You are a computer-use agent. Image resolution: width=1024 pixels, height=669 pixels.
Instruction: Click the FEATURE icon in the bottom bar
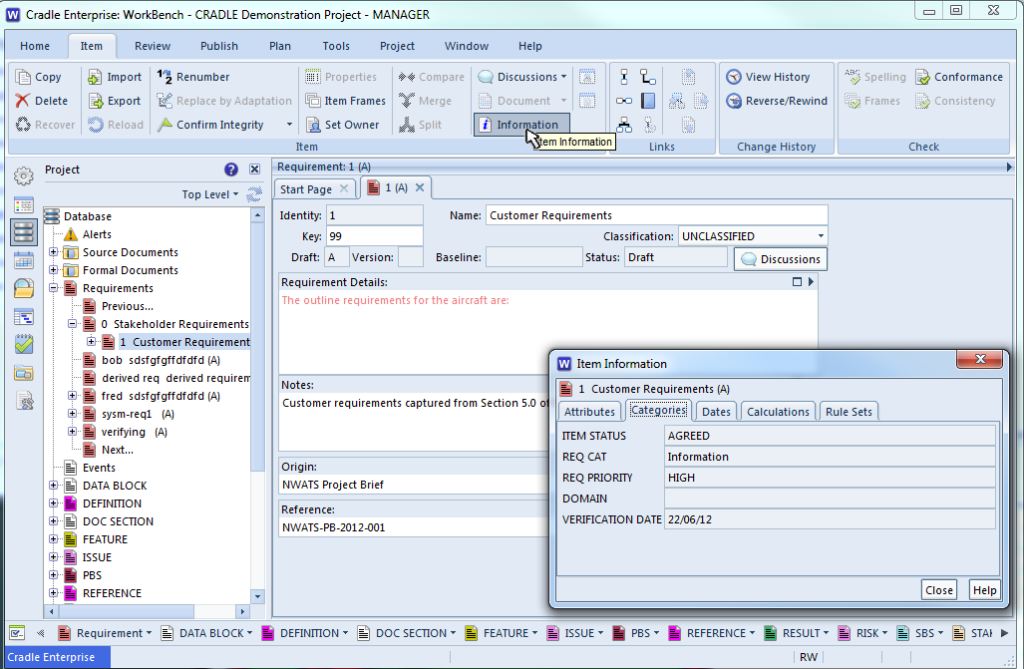tap(471, 633)
